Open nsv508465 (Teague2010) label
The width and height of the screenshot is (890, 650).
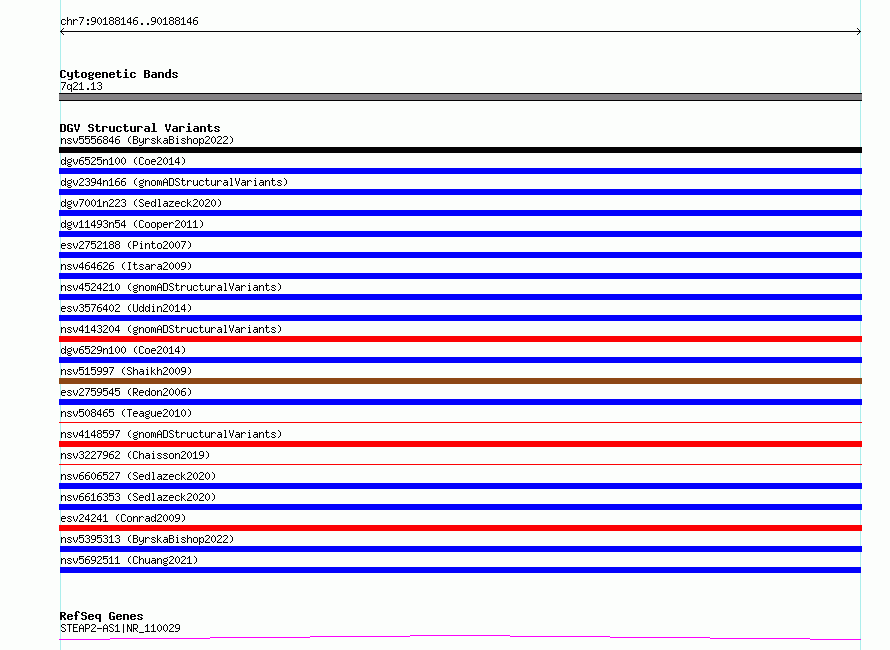coord(126,413)
